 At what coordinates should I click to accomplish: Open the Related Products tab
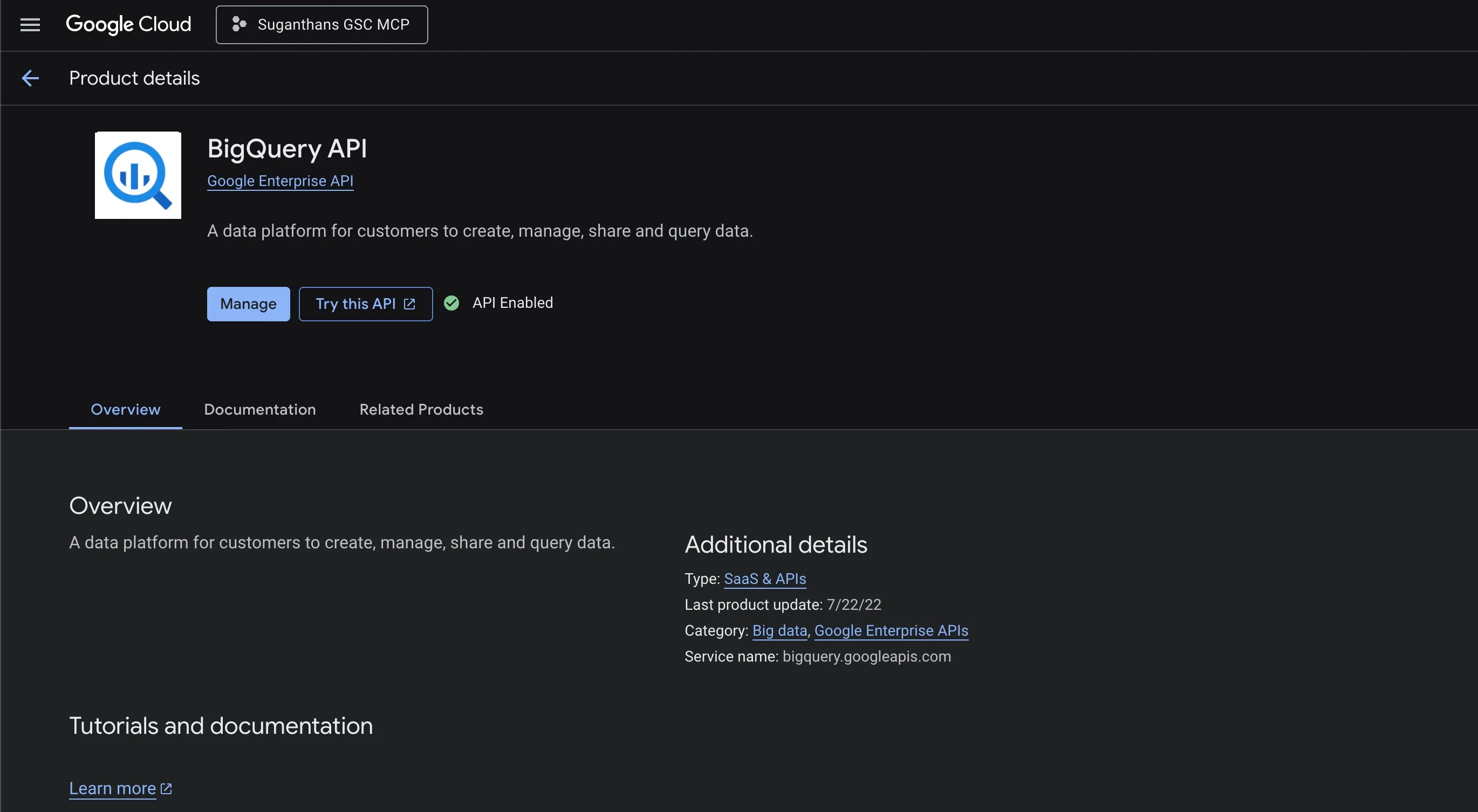[x=421, y=409]
